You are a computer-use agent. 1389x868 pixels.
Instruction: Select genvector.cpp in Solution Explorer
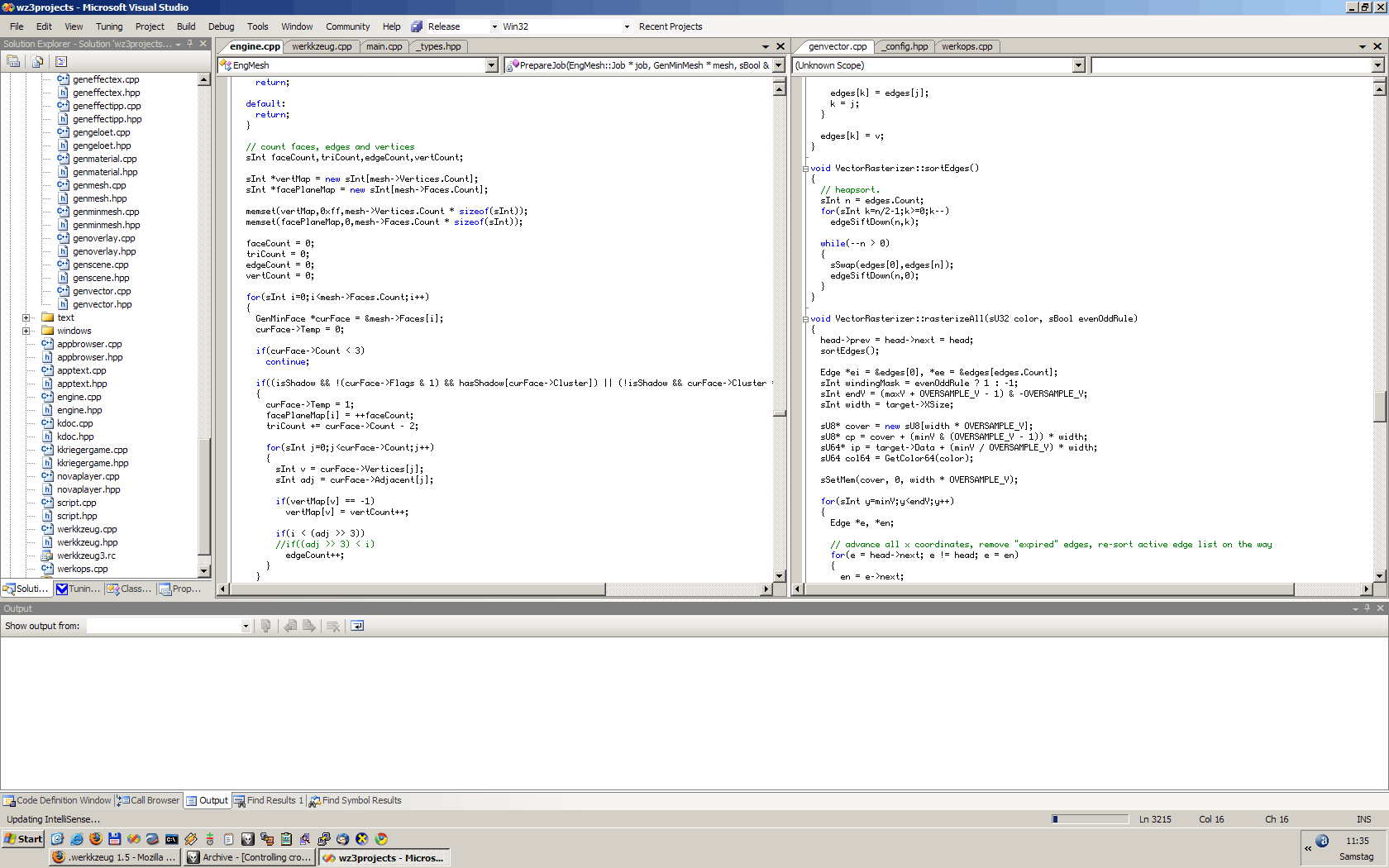click(x=102, y=291)
